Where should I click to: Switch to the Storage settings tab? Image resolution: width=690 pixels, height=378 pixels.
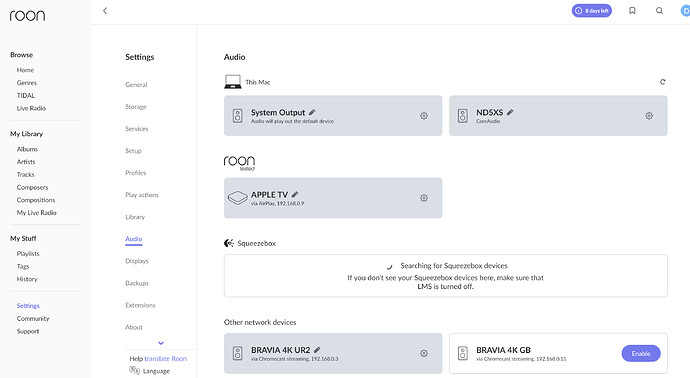(136, 106)
